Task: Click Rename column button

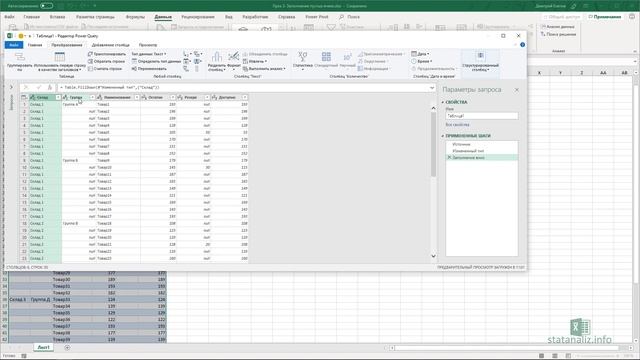Action: click(x=149, y=69)
